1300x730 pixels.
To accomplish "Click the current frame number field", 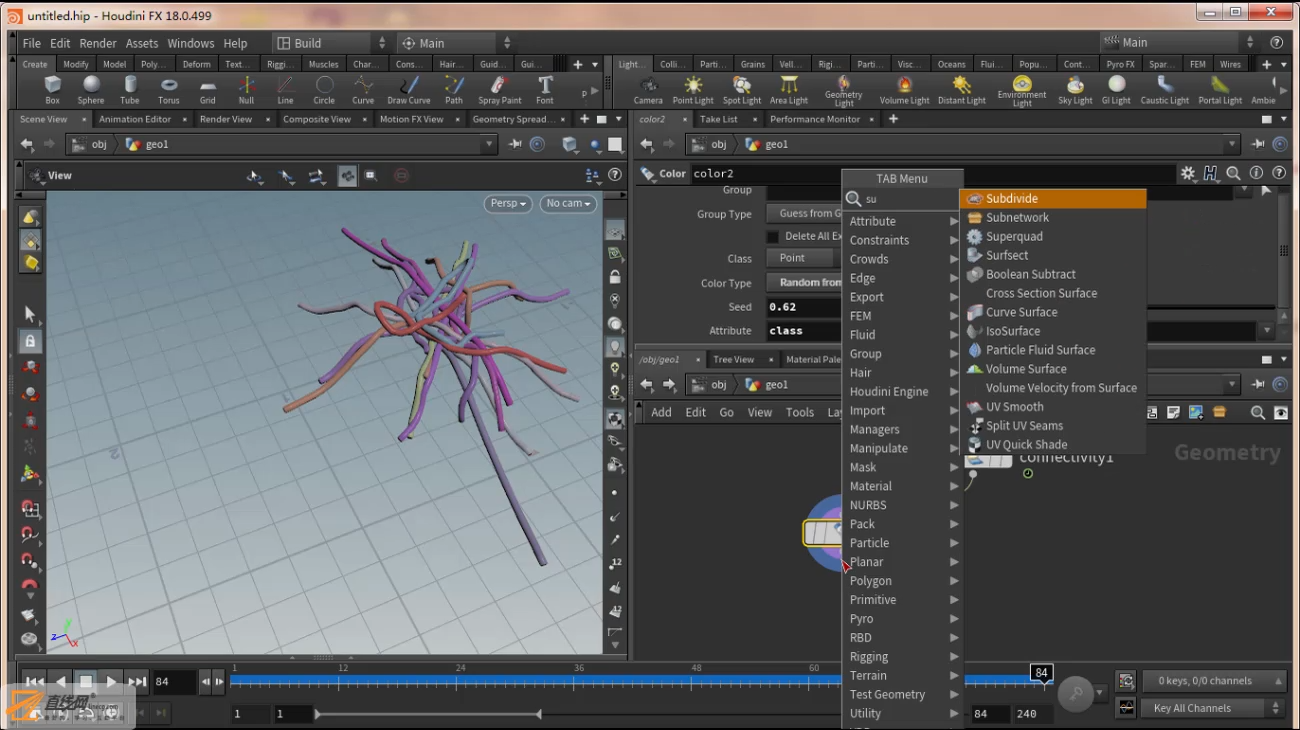I will pyautogui.click(x=174, y=682).
